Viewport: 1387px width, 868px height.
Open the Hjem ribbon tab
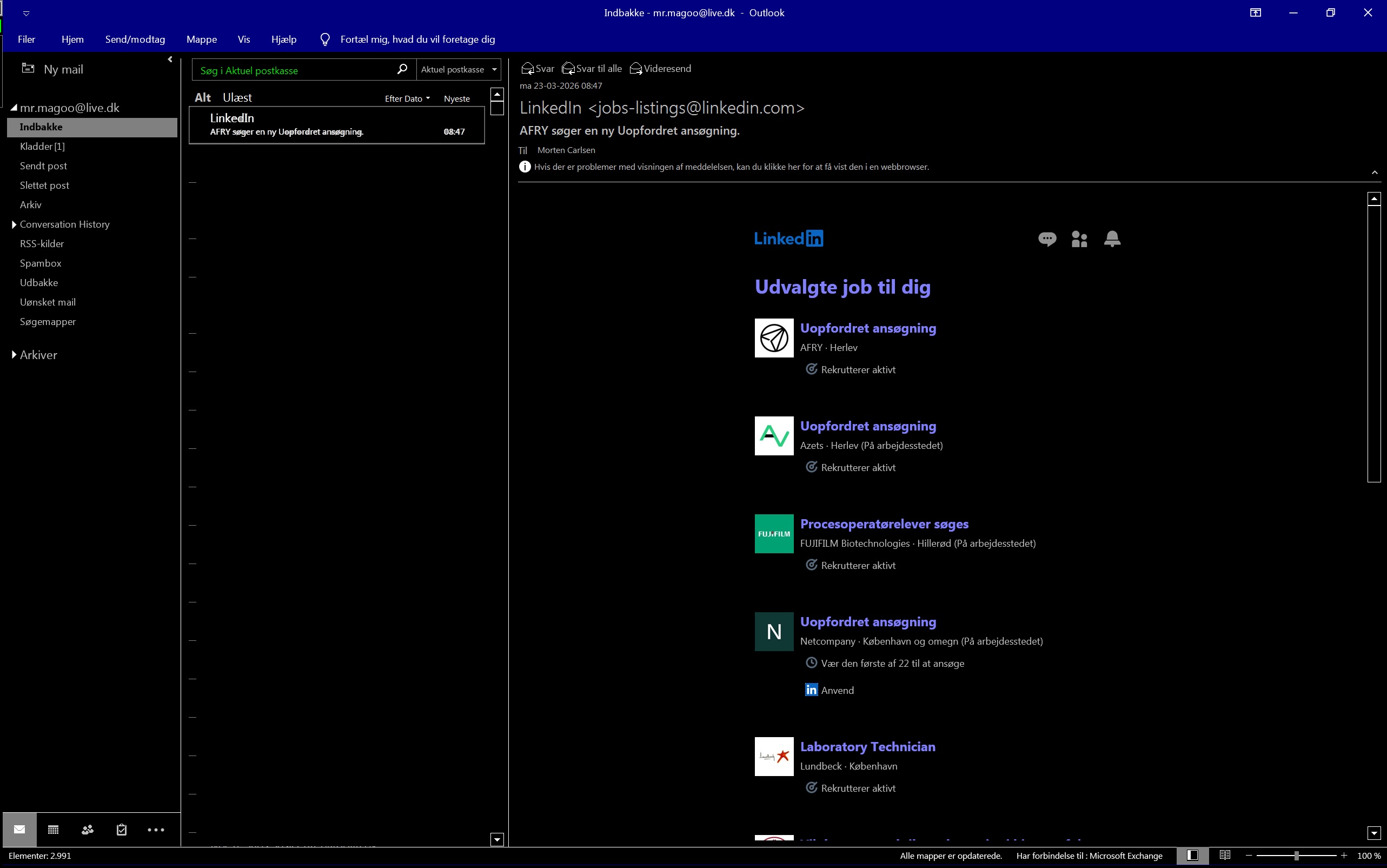coord(72,39)
